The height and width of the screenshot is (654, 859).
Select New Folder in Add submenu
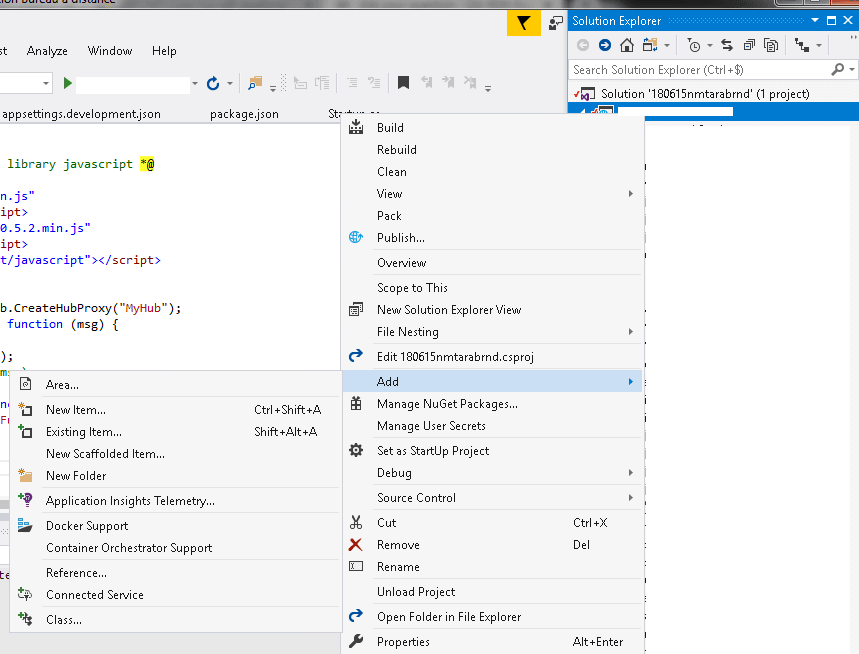coord(176,476)
